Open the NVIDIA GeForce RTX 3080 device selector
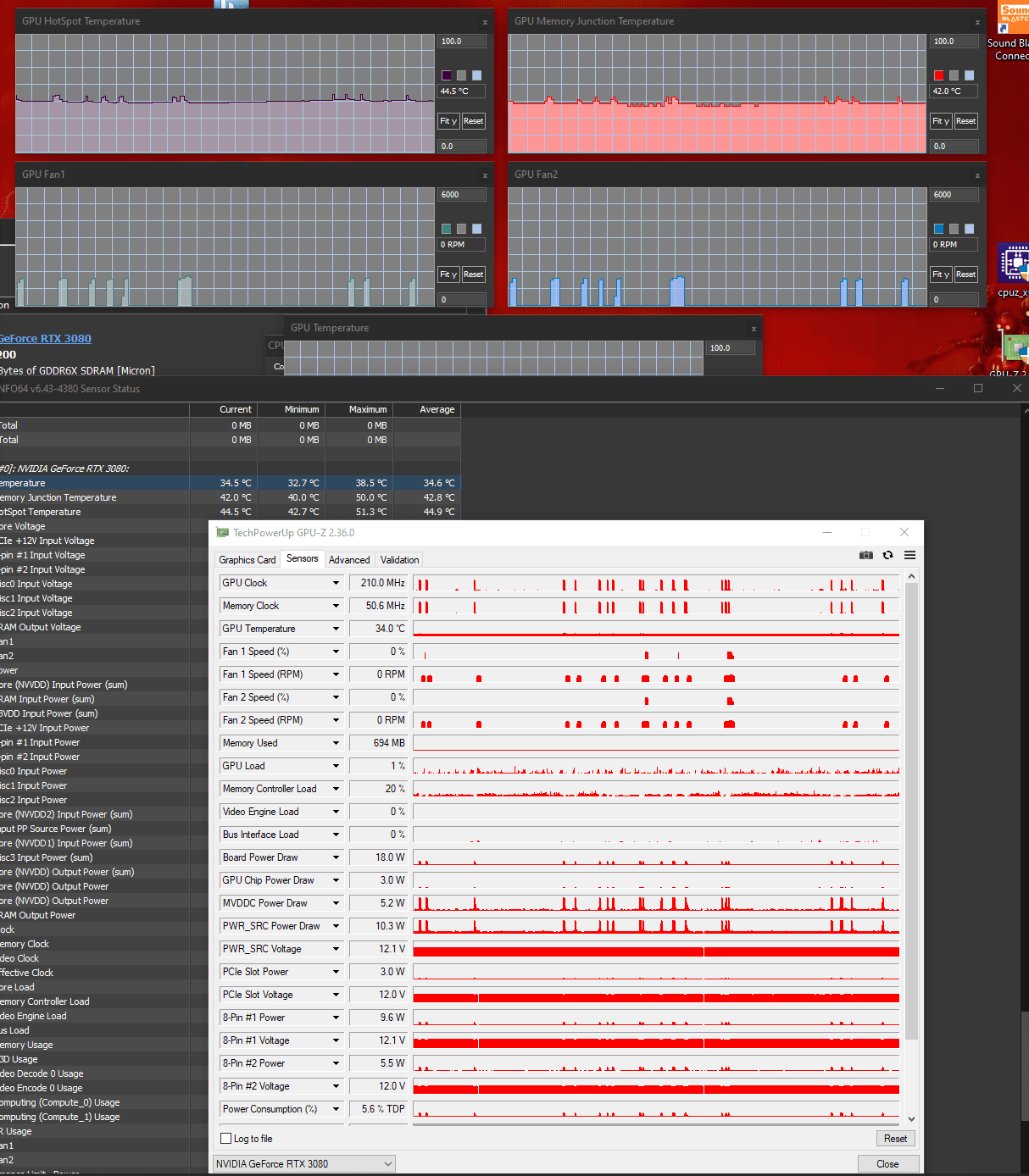 [x=303, y=1164]
